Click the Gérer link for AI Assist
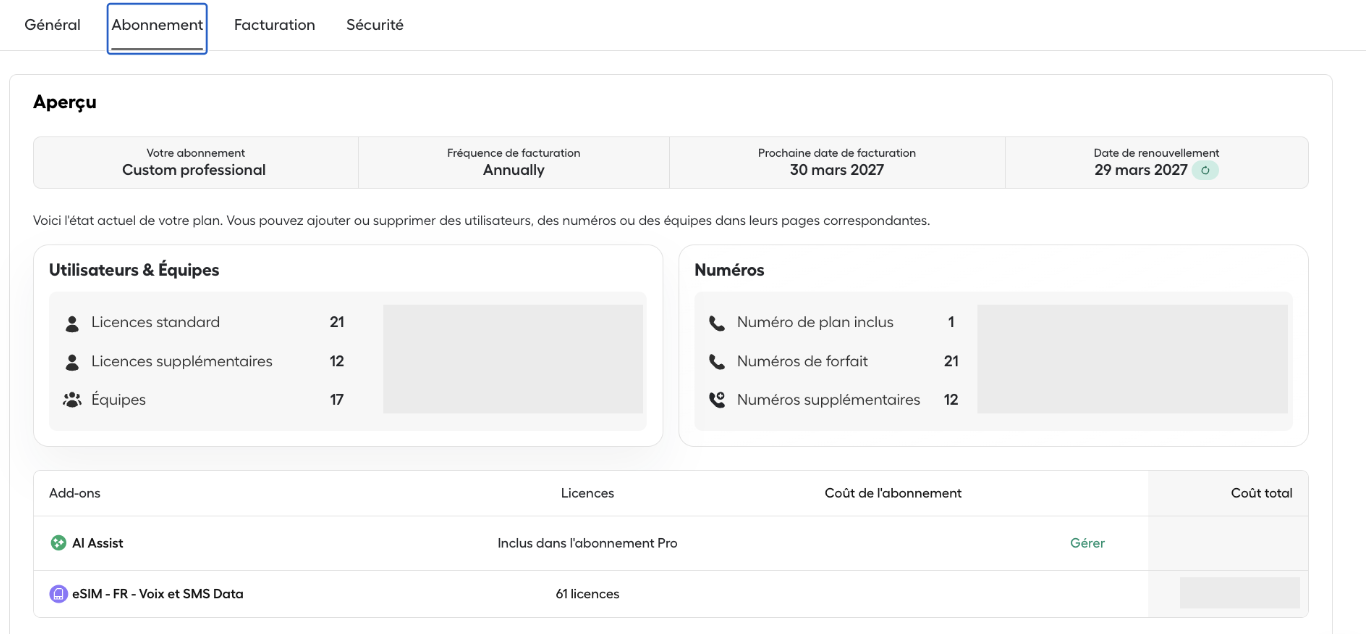 click(1087, 543)
